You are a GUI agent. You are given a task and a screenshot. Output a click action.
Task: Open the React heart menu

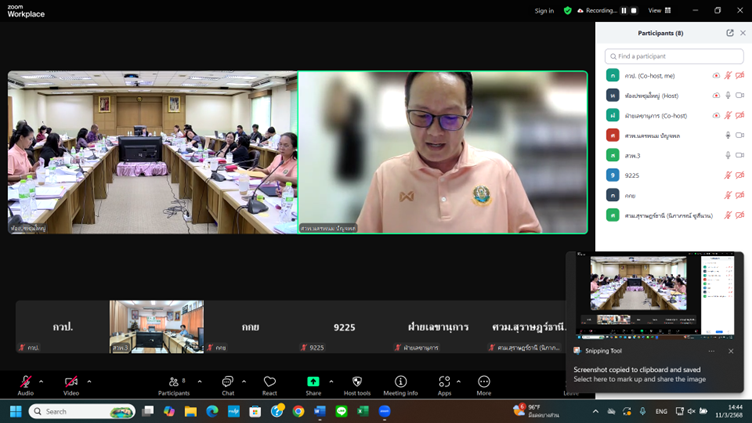(270, 385)
